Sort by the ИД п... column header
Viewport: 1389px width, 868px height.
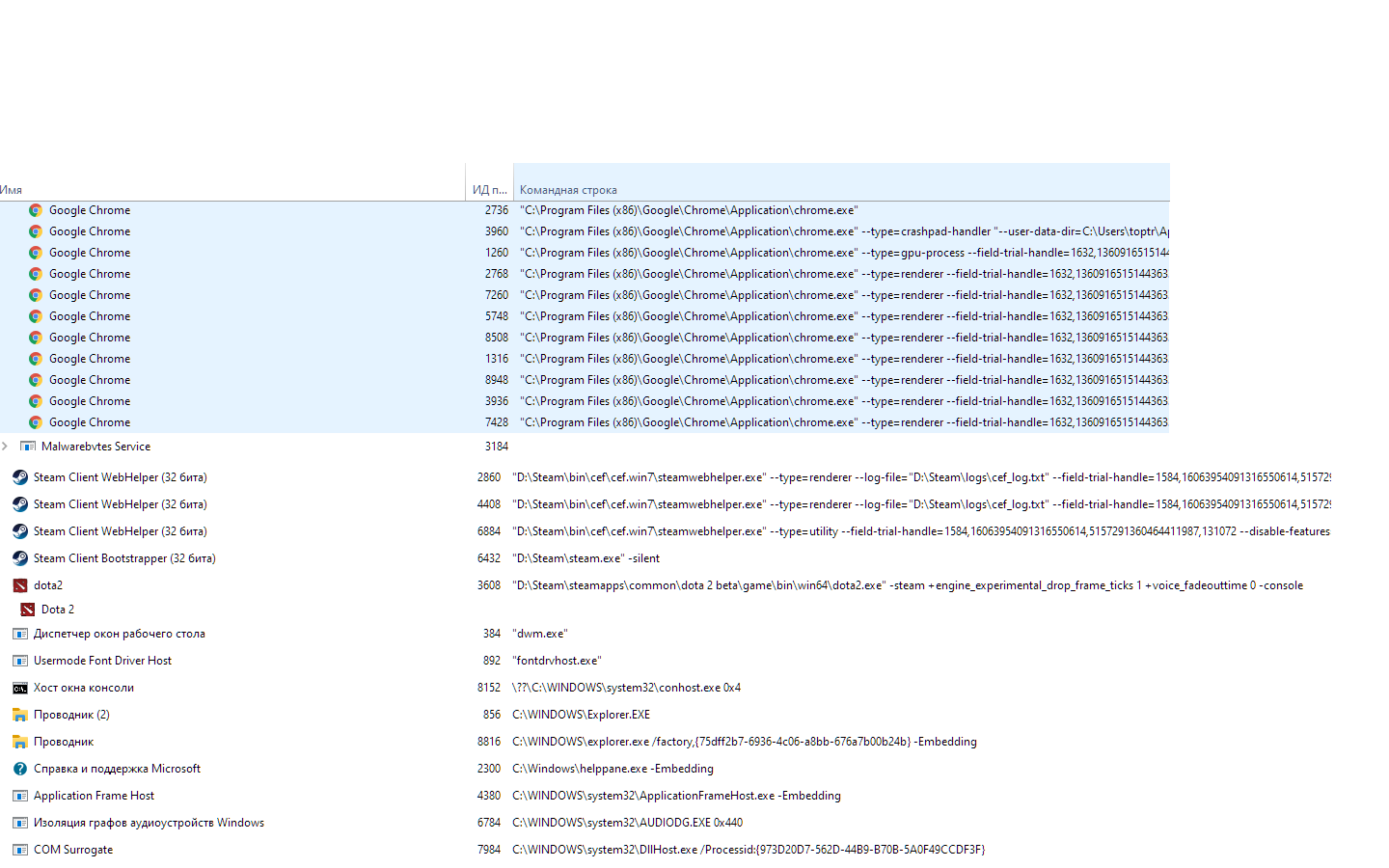coord(490,190)
